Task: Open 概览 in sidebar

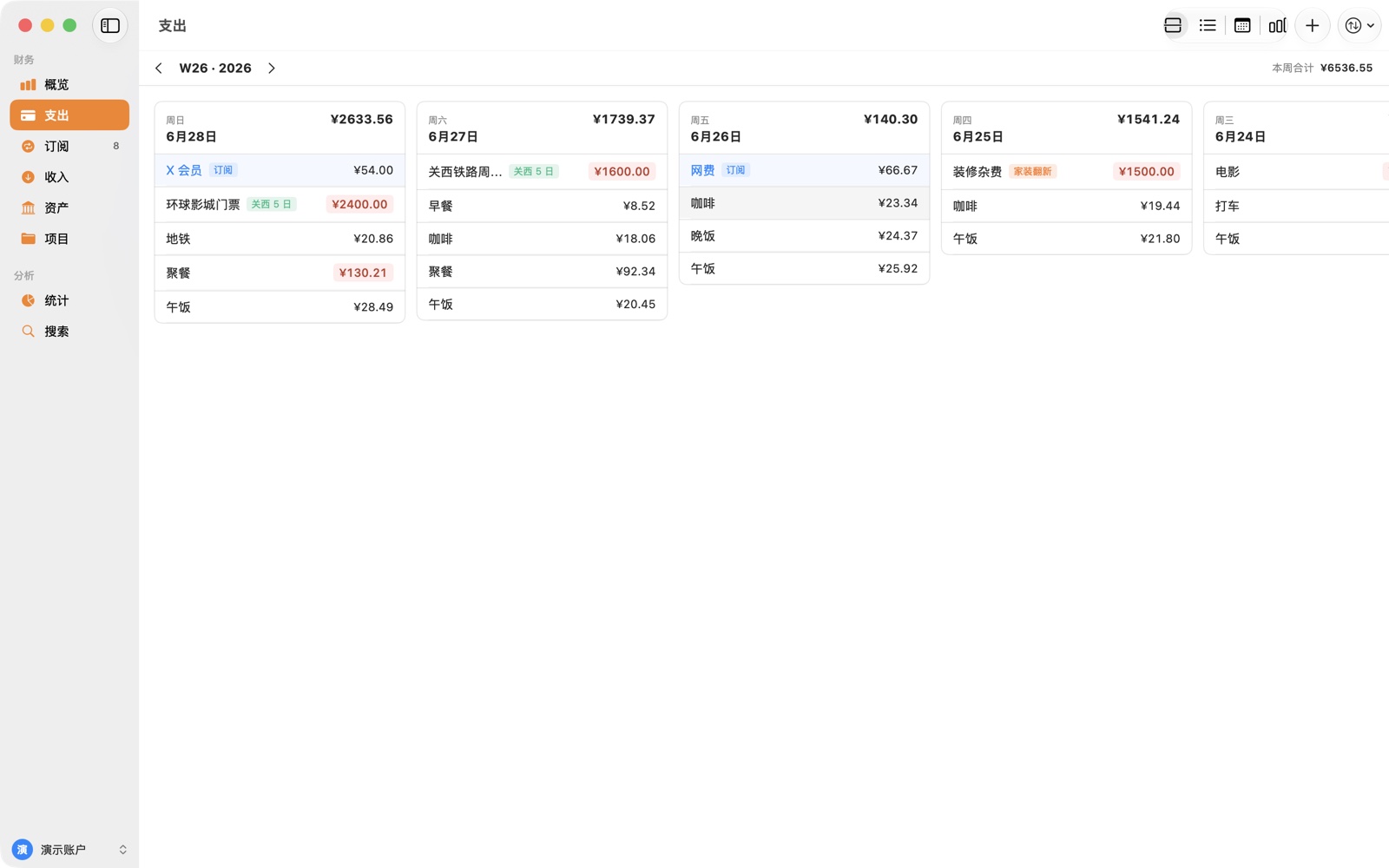Action: (69, 84)
